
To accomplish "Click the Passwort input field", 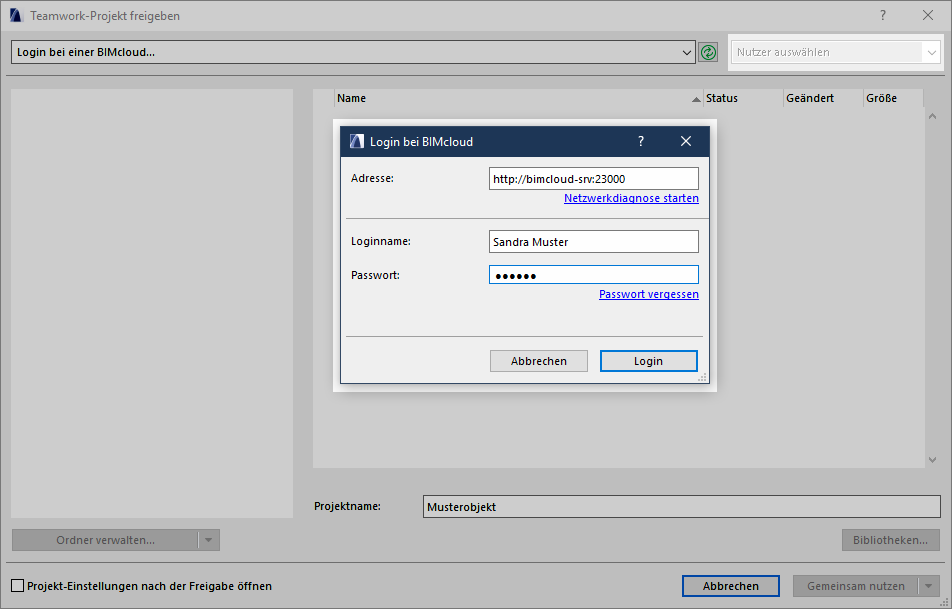I will 594,275.
